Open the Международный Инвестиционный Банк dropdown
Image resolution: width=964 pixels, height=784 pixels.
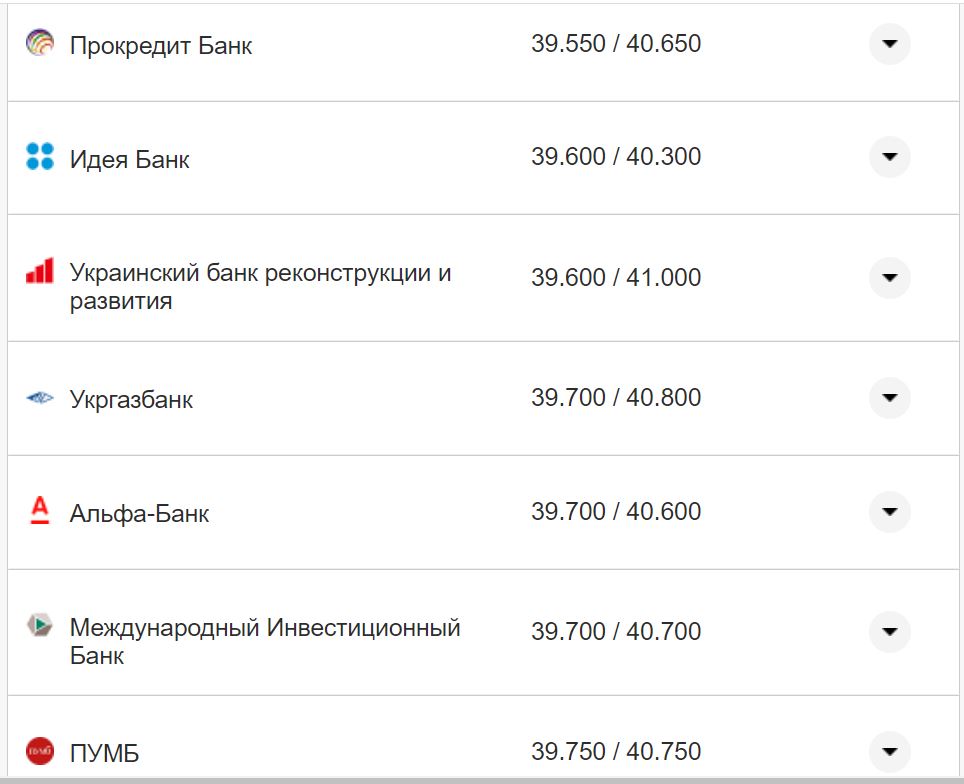[889, 630]
